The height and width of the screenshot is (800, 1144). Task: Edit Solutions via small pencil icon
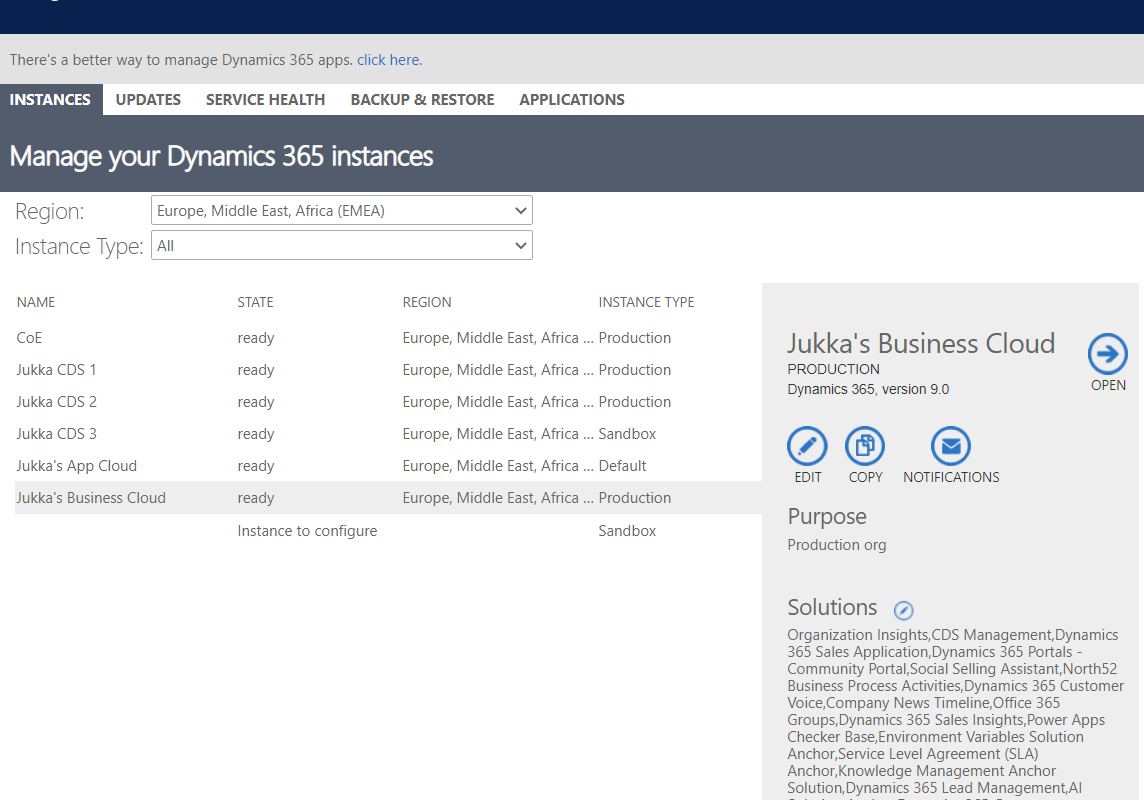point(903,610)
